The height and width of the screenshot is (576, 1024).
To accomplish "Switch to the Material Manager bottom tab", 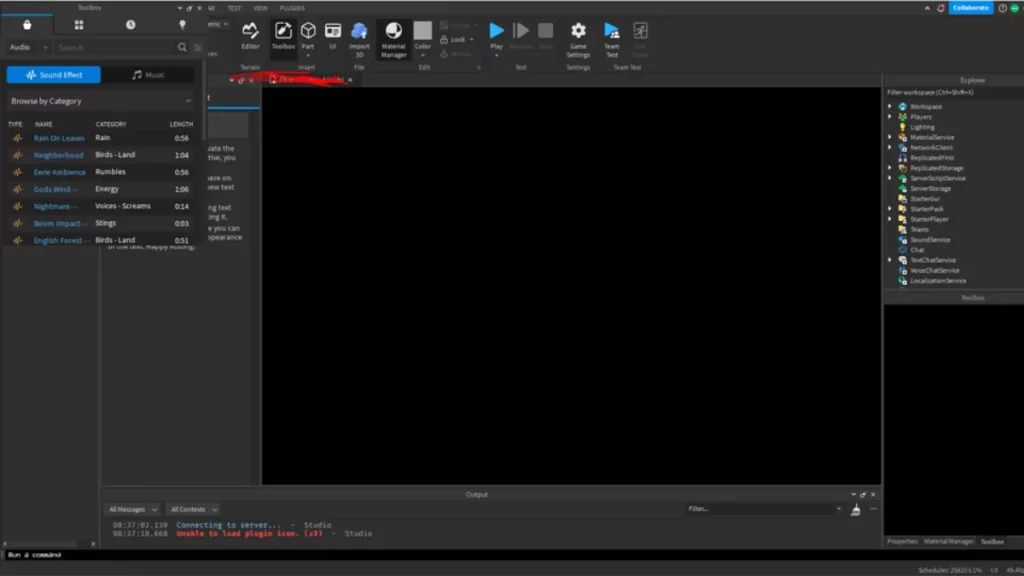I will pyautogui.click(x=948, y=541).
